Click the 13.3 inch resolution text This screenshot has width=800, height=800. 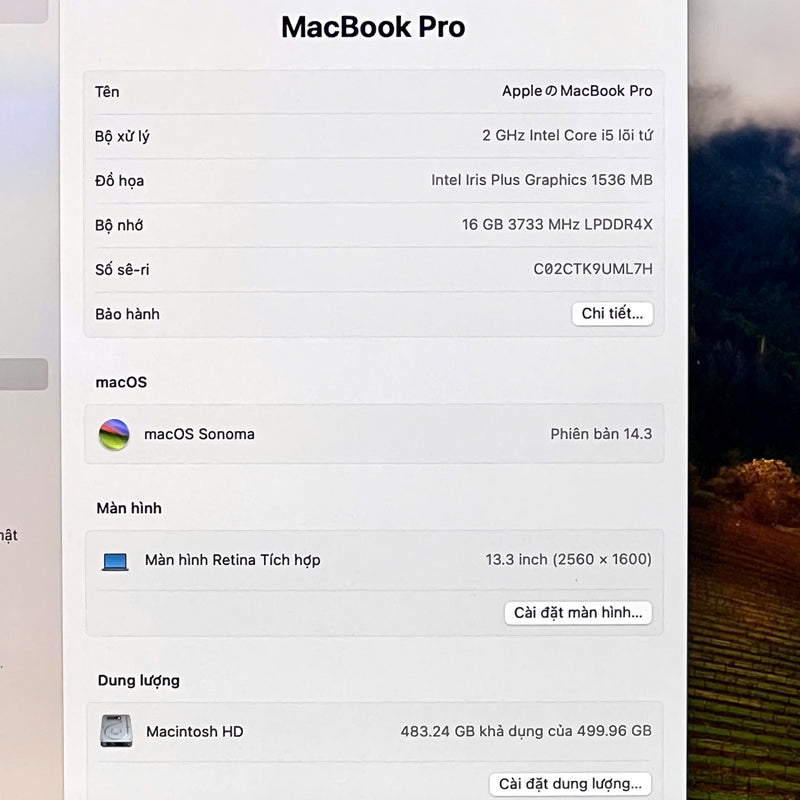point(568,560)
